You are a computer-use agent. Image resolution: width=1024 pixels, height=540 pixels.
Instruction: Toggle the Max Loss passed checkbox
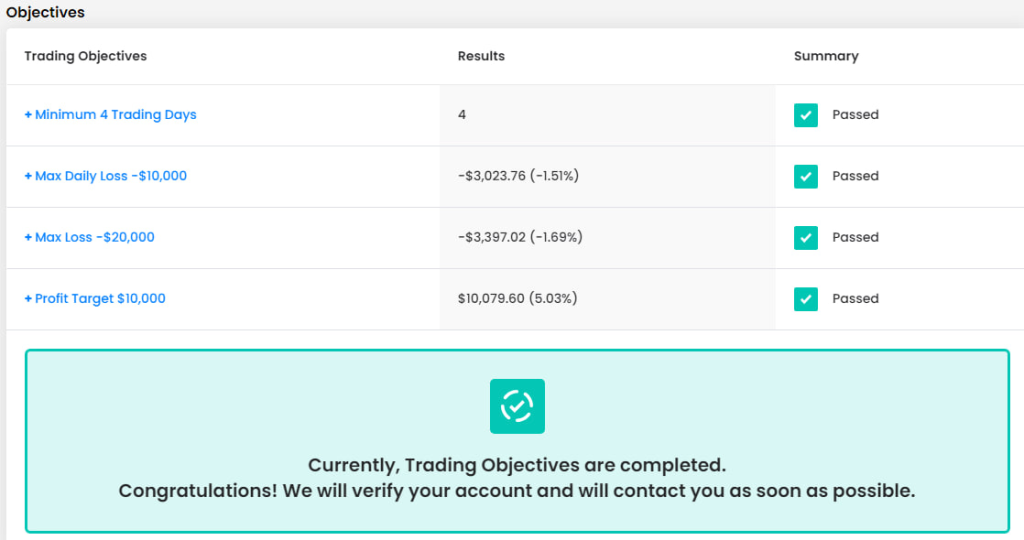pyautogui.click(x=806, y=237)
